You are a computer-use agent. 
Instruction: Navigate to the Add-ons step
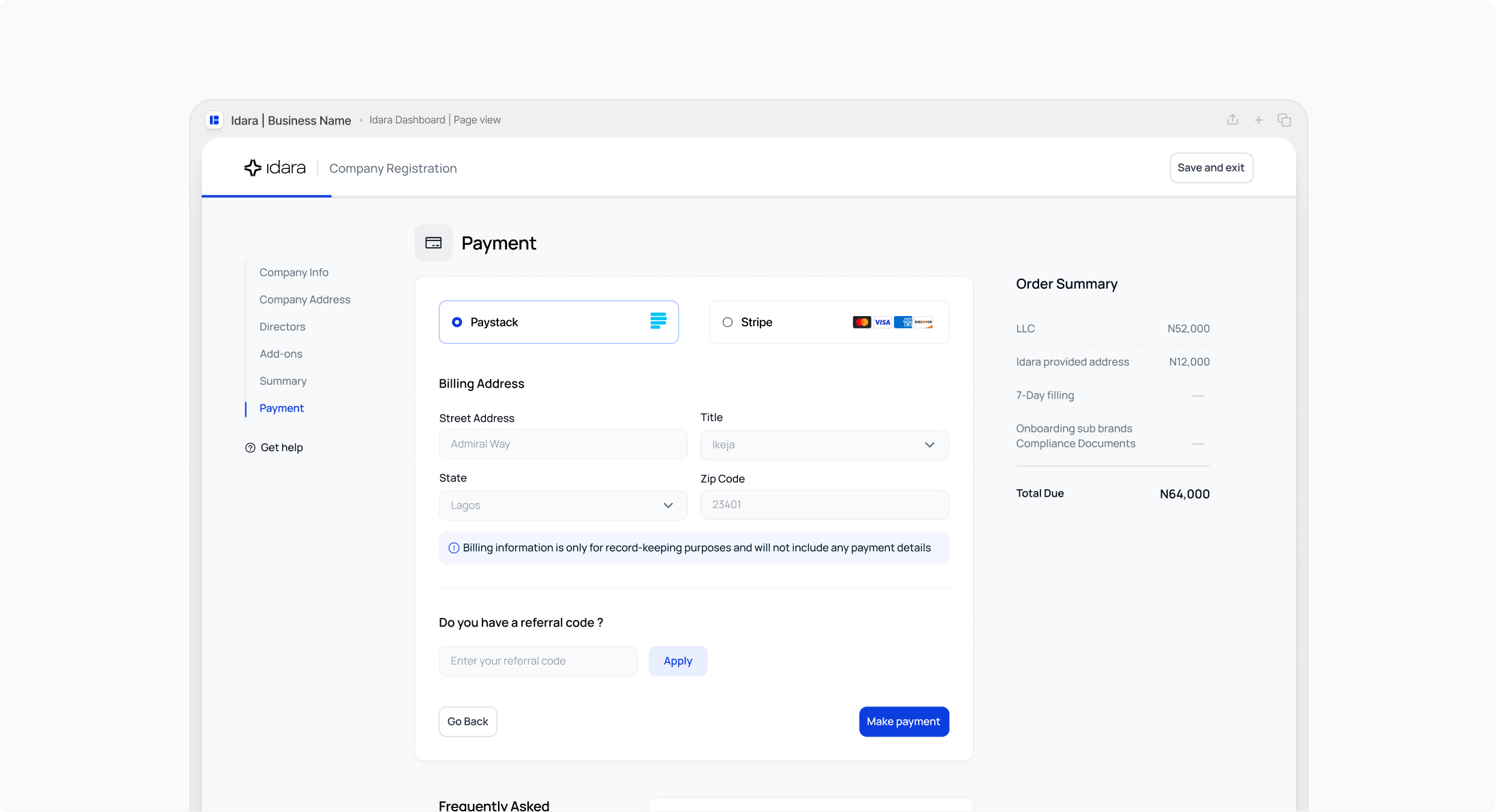click(x=281, y=354)
